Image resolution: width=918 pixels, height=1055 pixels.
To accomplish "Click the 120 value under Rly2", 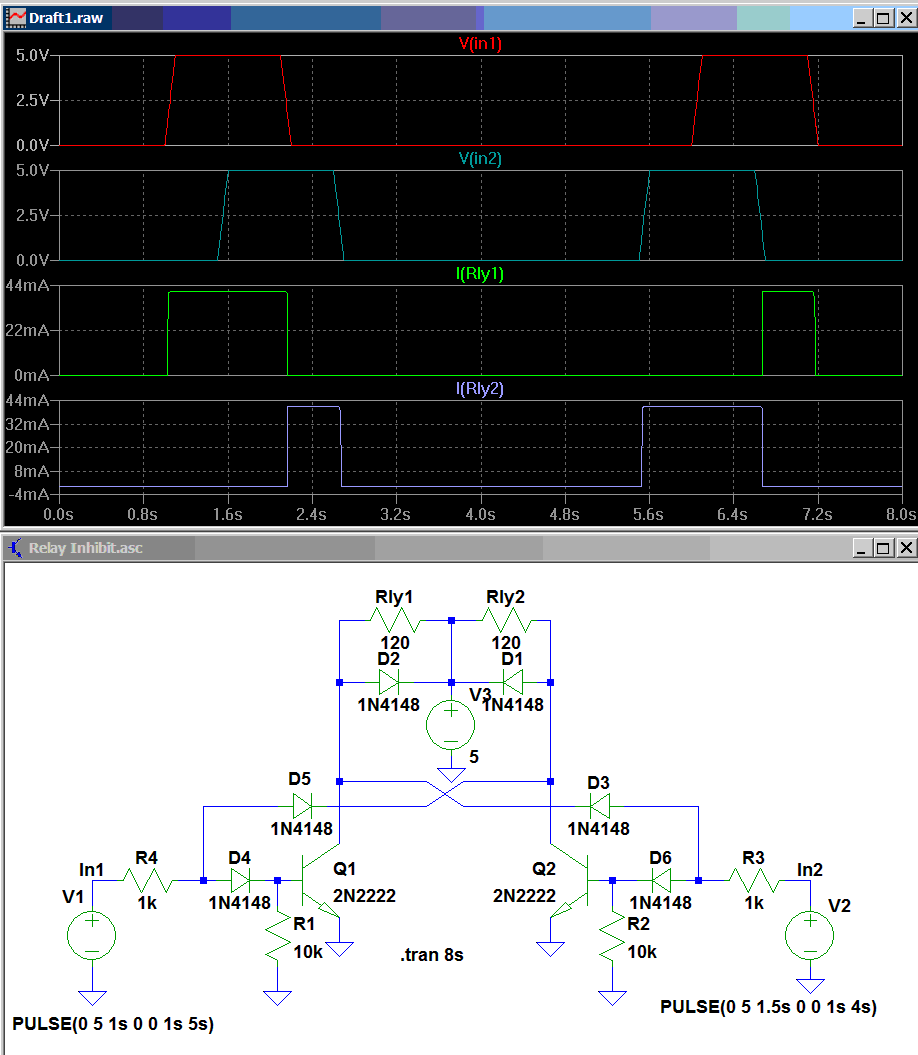I will (x=506, y=643).
